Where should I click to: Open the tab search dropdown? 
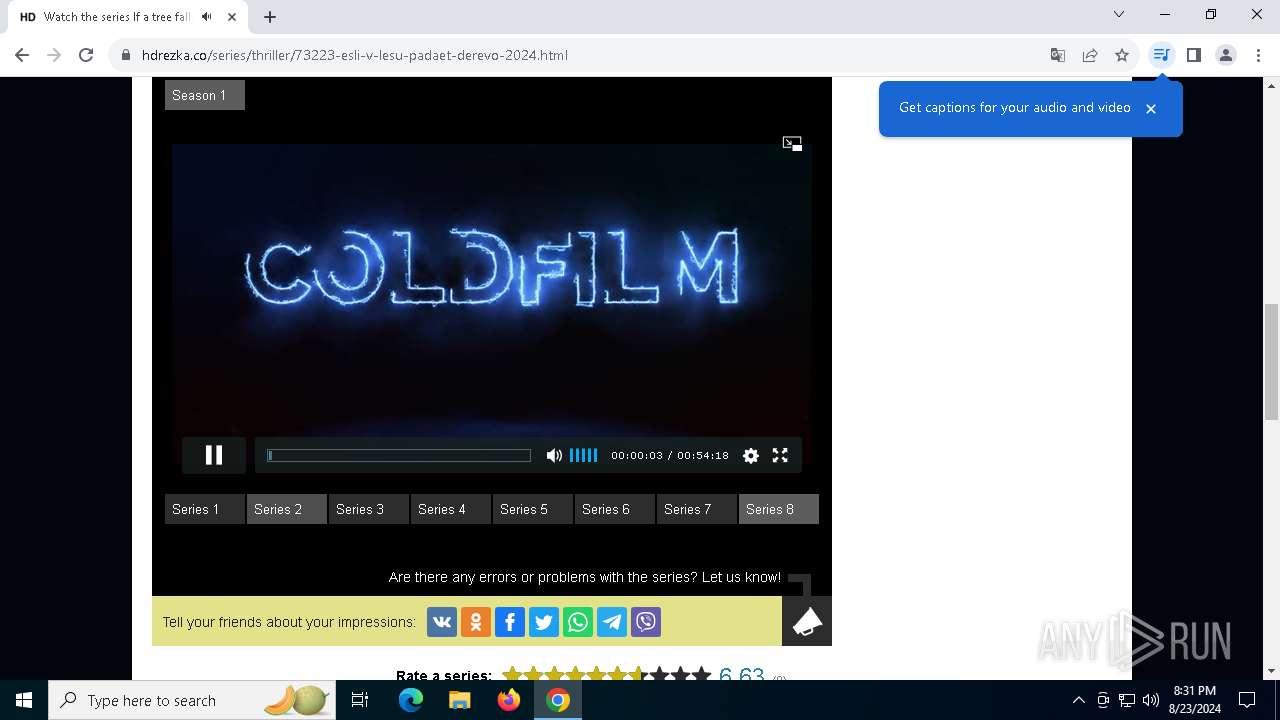pyautogui.click(x=1119, y=14)
